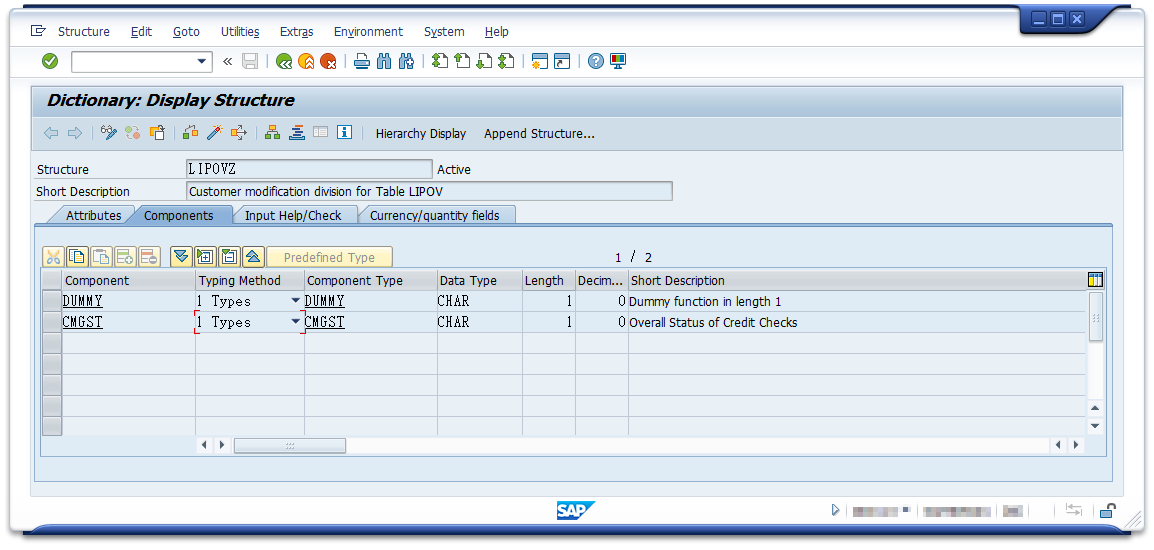This screenshot has width=1154, height=550.
Task: Click the Display Object List hierarchy icon
Action: coord(273,133)
